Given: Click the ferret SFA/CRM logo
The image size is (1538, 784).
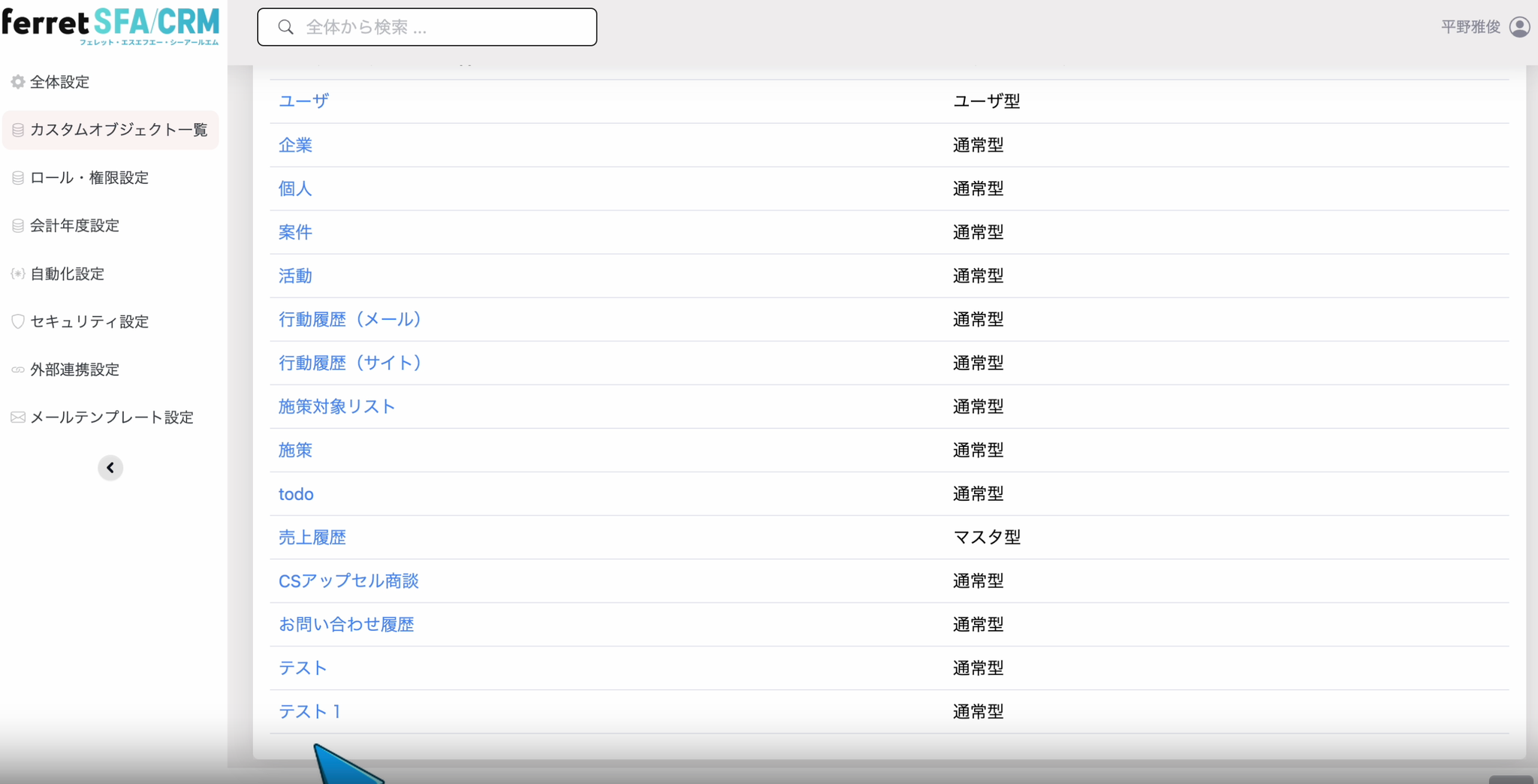Looking at the screenshot, I should coord(110,26).
